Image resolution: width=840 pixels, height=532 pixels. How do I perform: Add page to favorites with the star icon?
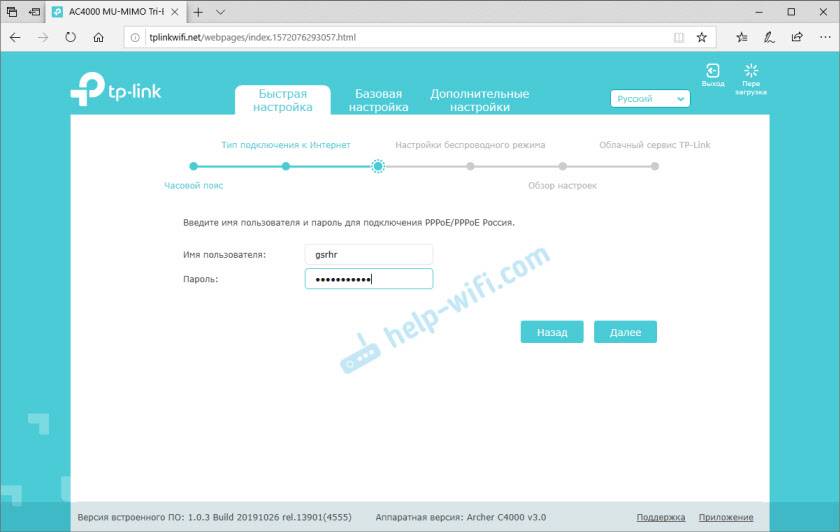(702, 38)
